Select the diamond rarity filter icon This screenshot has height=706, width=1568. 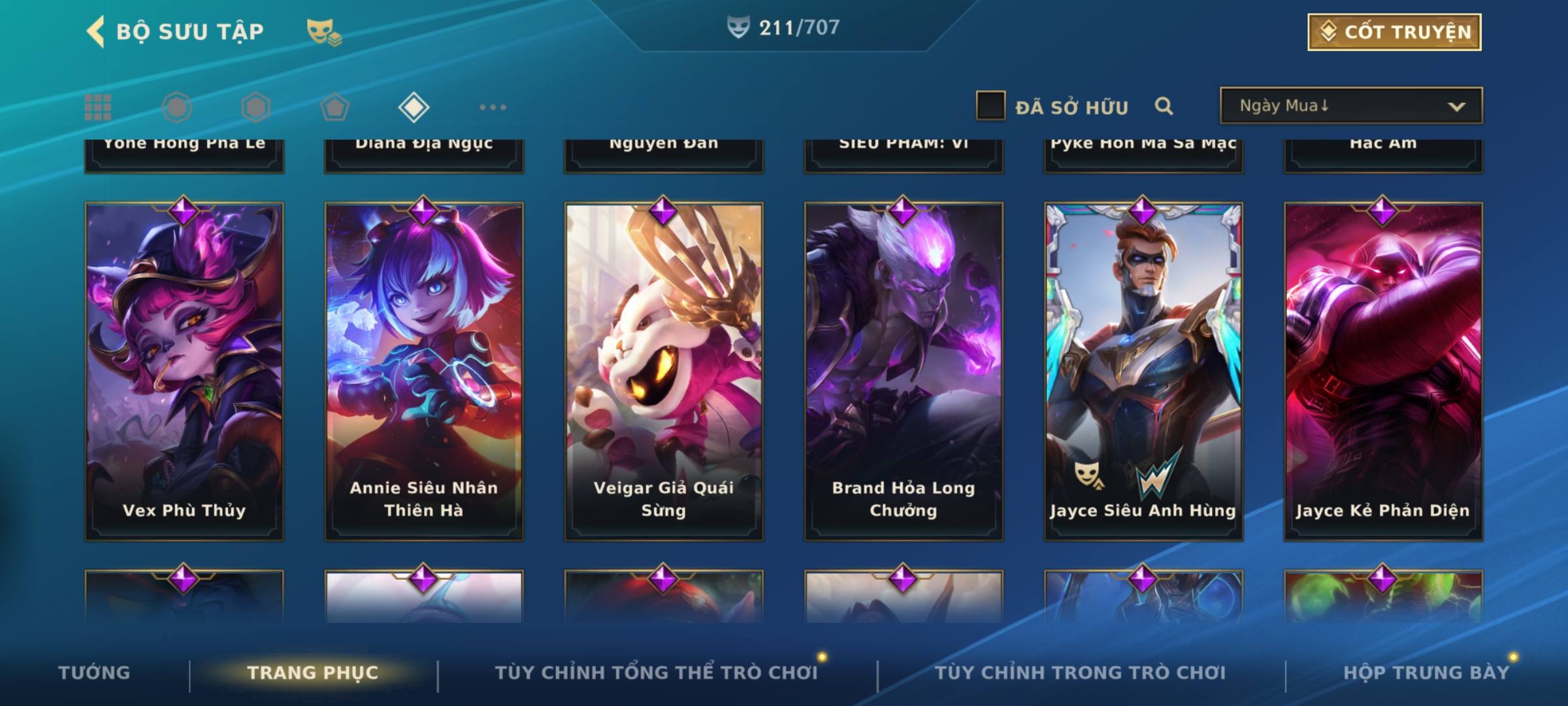pyautogui.click(x=414, y=107)
